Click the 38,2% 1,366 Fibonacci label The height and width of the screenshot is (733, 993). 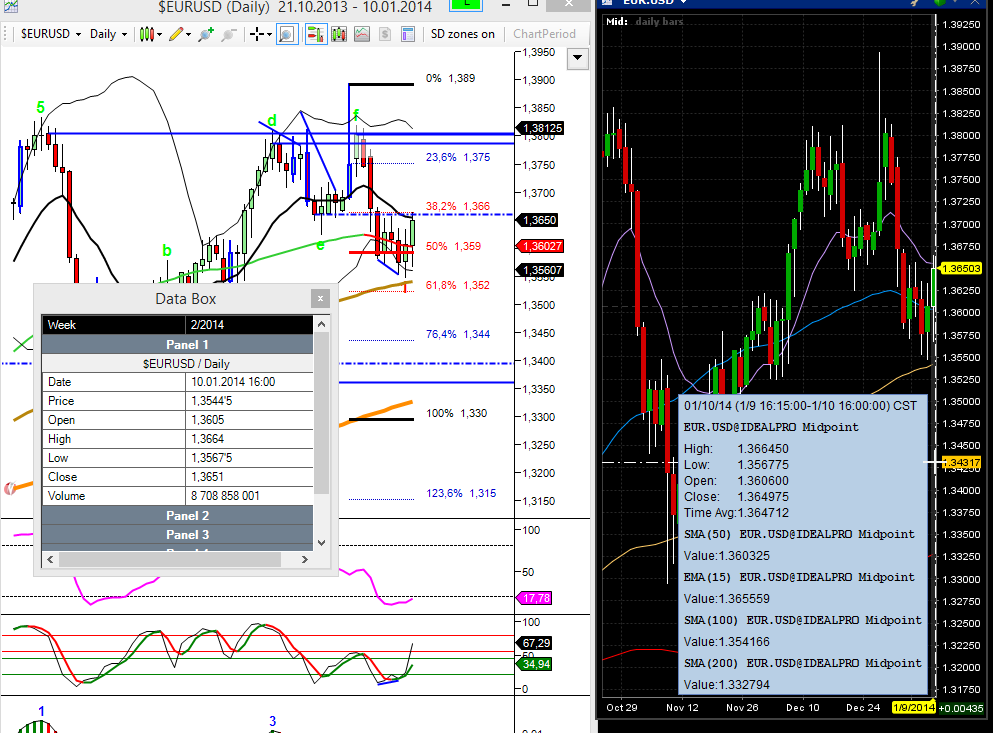pyautogui.click(x=458, y=206)
